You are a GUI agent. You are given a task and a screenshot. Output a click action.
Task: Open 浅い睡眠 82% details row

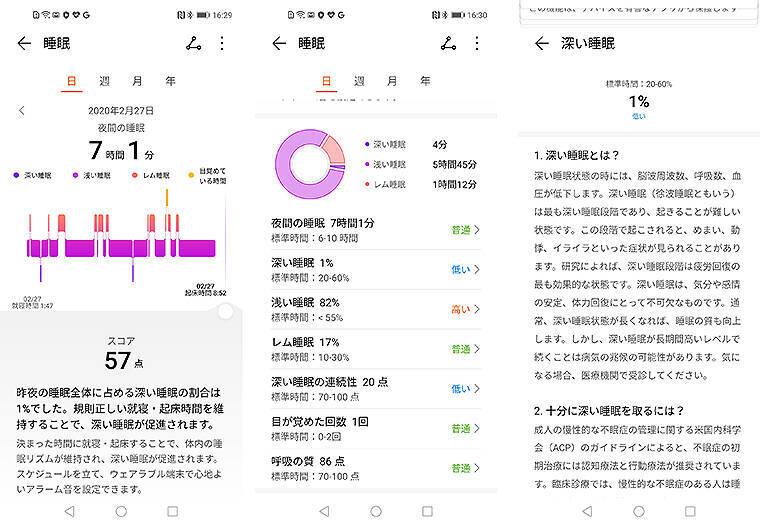(x=376, y=309)
